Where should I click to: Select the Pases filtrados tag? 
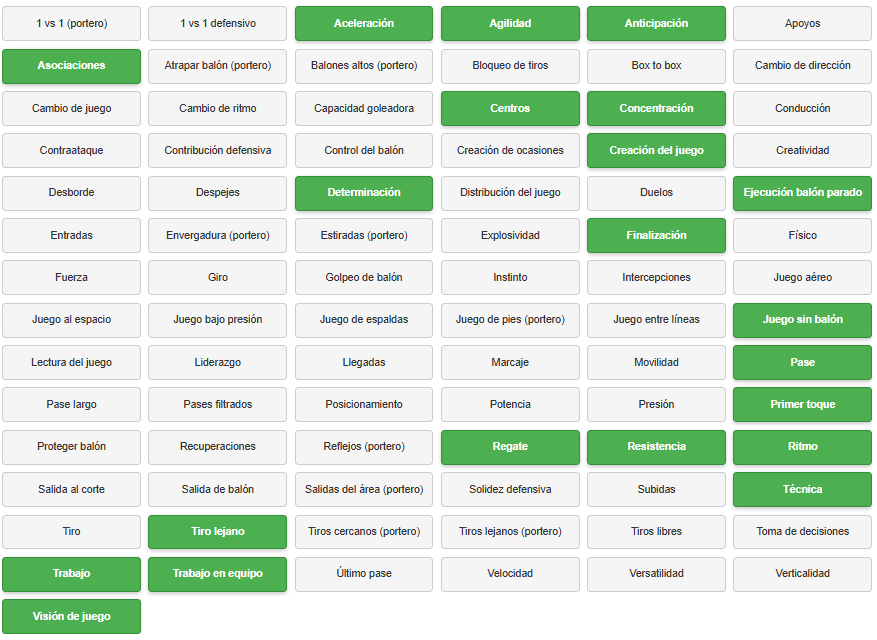(217, 405)
